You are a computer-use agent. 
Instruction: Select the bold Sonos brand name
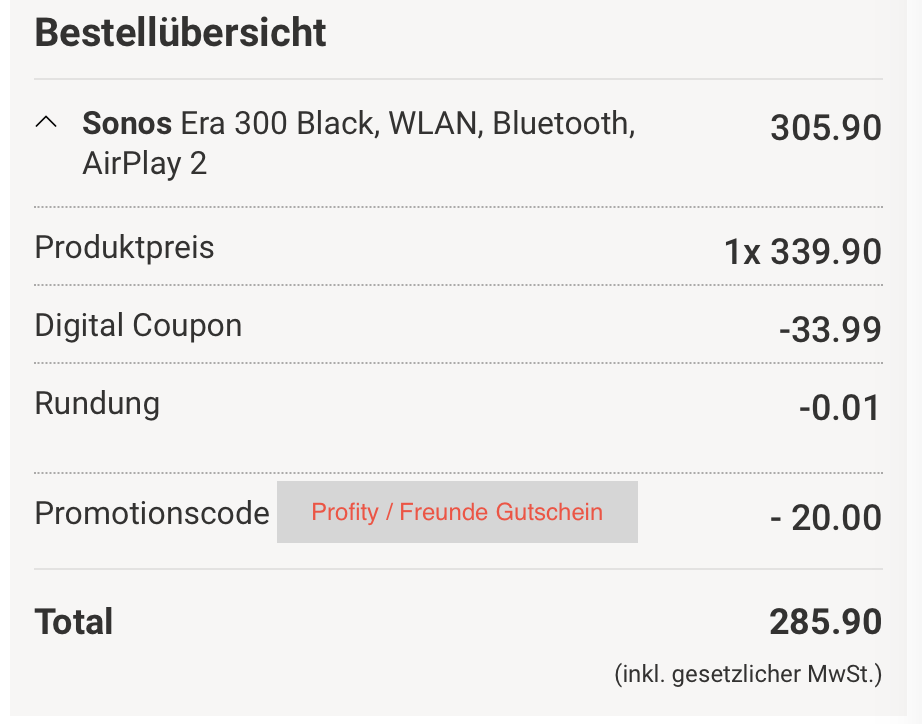pyautogui.click(x=127, y=124)
